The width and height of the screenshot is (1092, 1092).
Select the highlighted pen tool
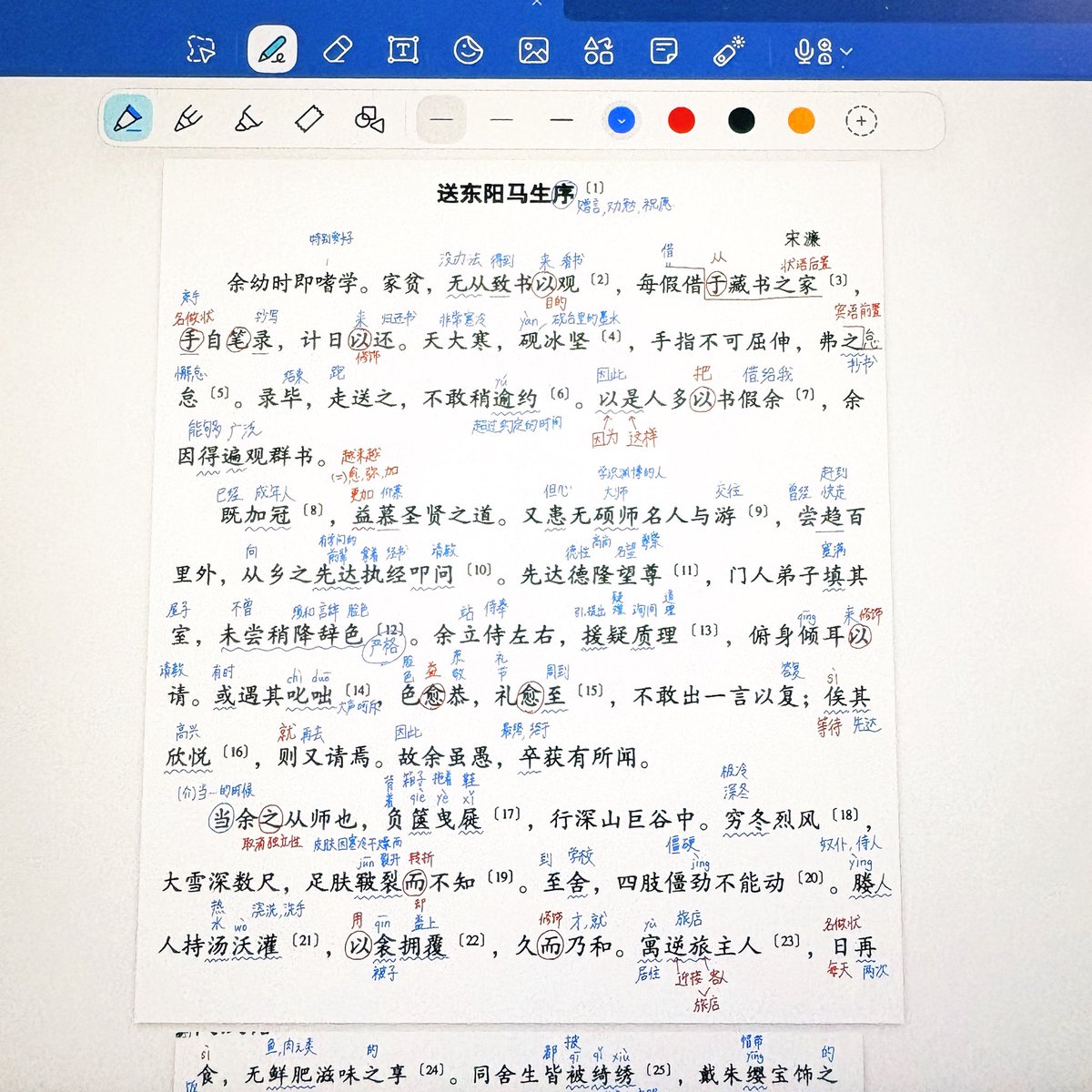coord(271,49)
